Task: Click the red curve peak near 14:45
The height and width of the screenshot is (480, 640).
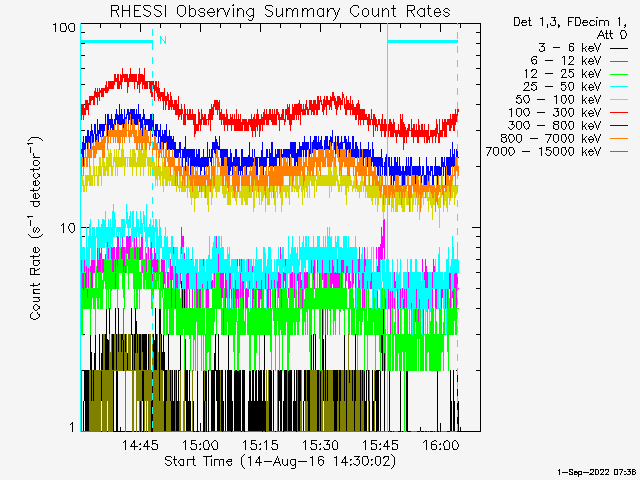Action: (131, 77)
